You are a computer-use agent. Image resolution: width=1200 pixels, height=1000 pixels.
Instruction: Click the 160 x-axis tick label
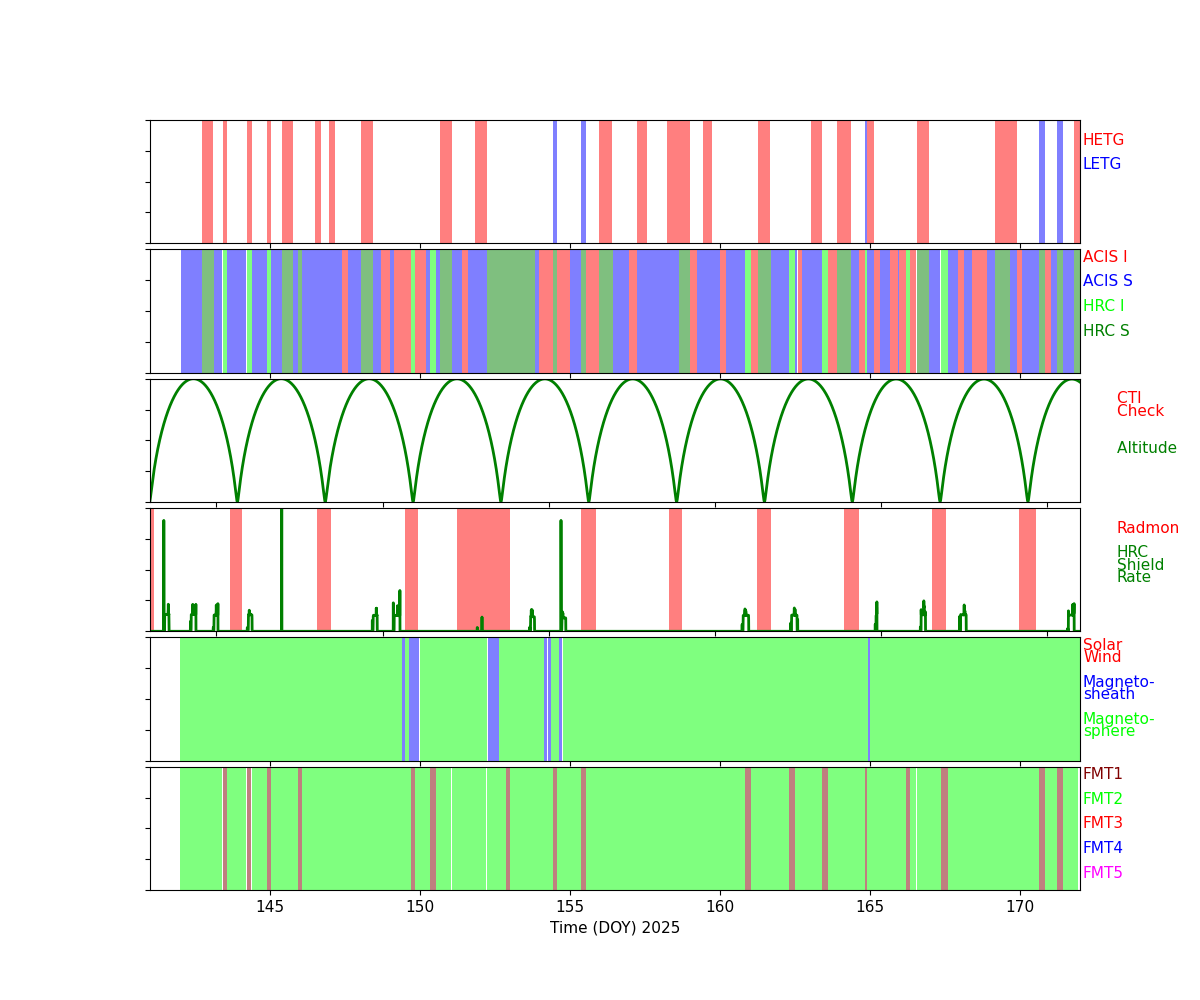point(720,907)
